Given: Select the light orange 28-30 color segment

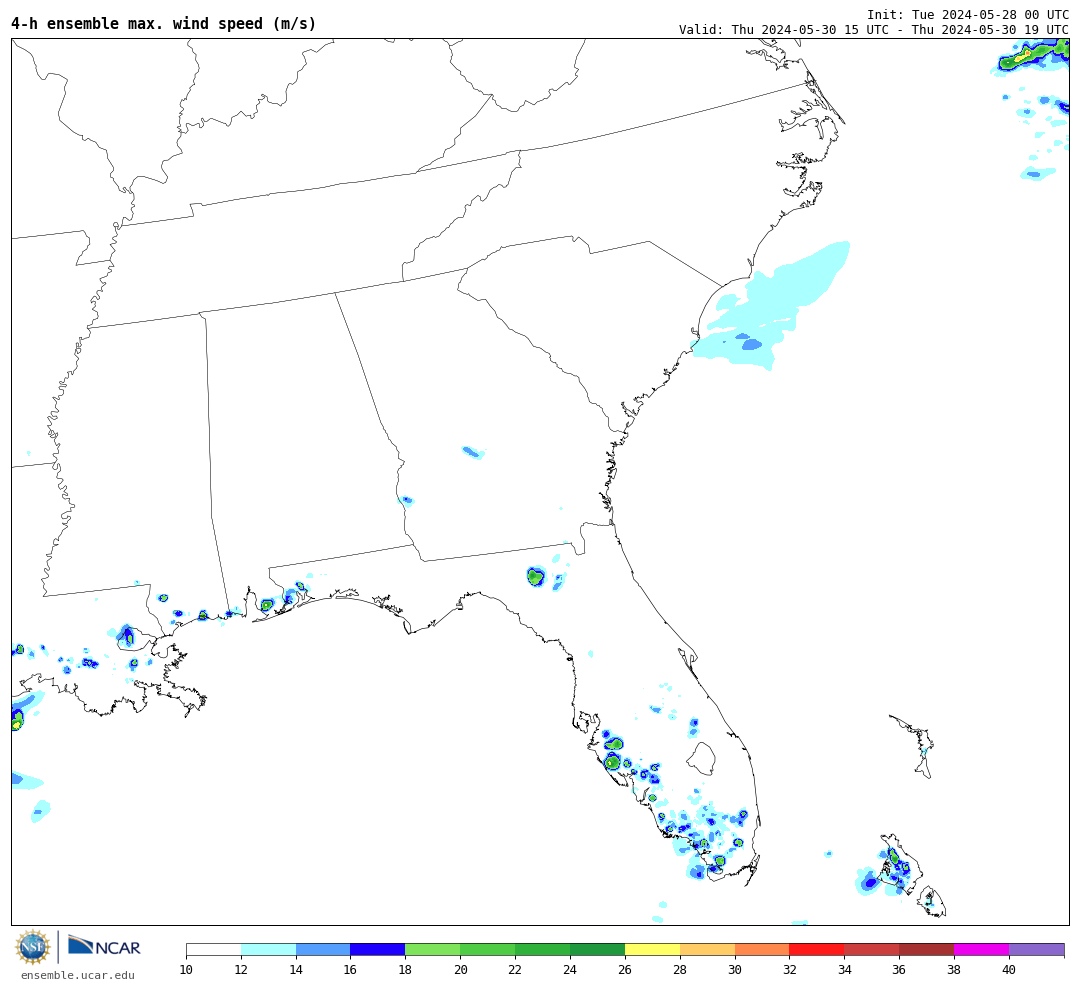Looking at the screenshot, I should click(707, 950).
